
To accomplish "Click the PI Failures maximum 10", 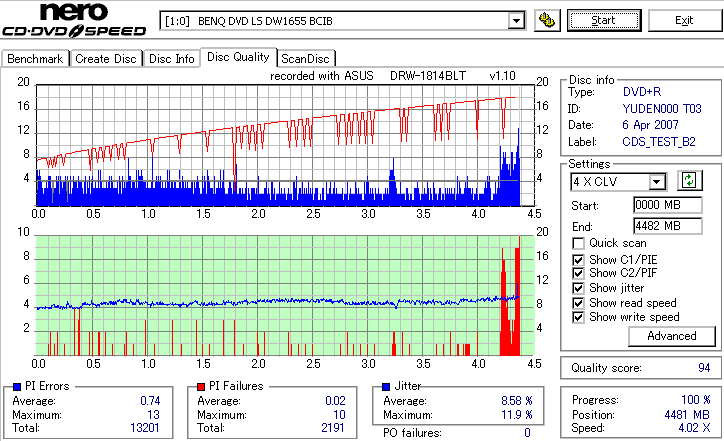I will [339, 415].
